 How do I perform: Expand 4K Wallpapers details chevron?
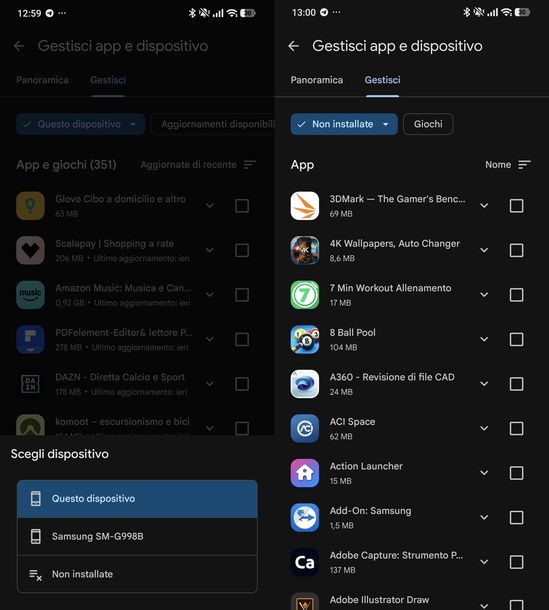[484, 250]
